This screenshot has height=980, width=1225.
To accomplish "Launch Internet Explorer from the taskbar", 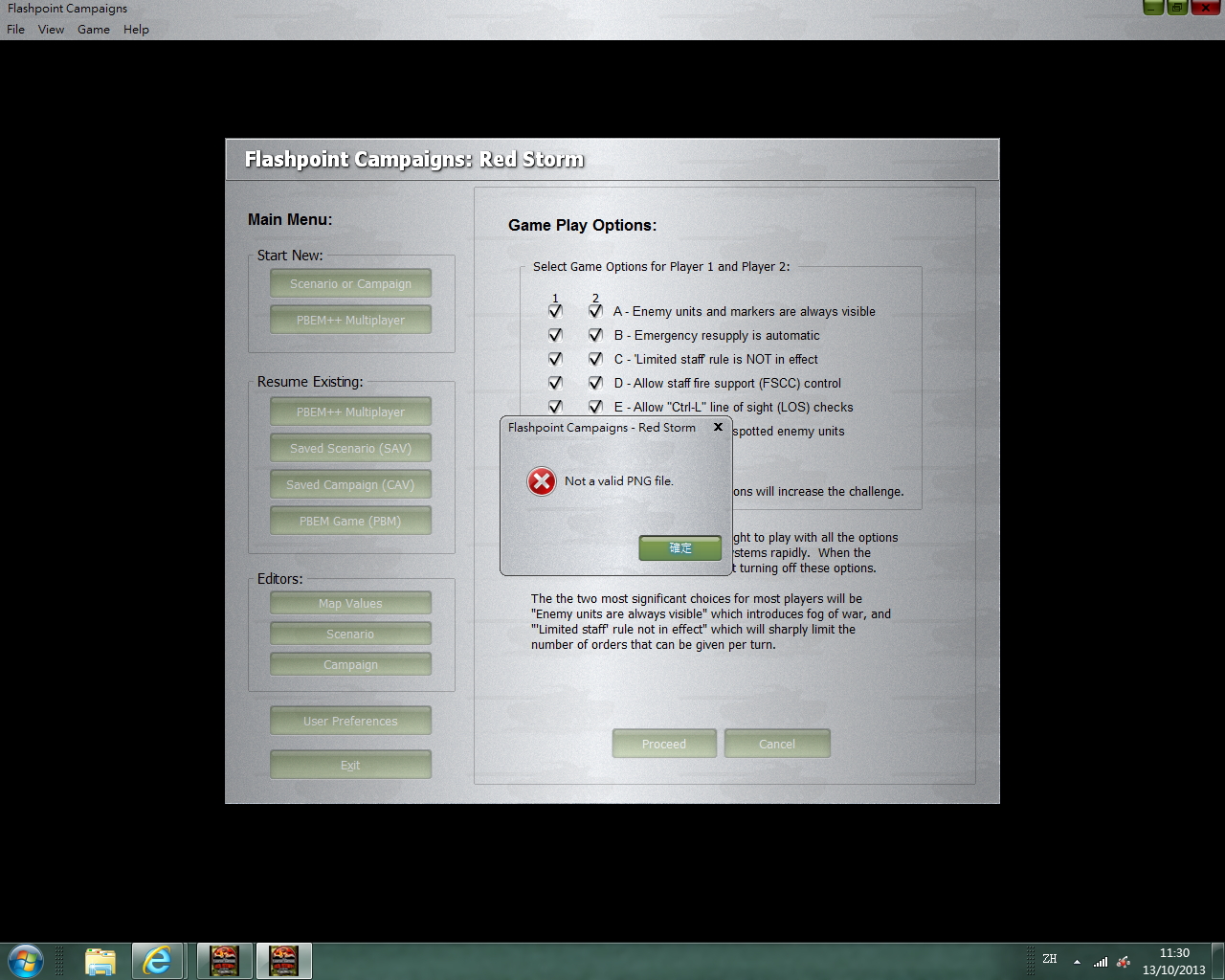I will pyautogui.click(x=157, y=961).
